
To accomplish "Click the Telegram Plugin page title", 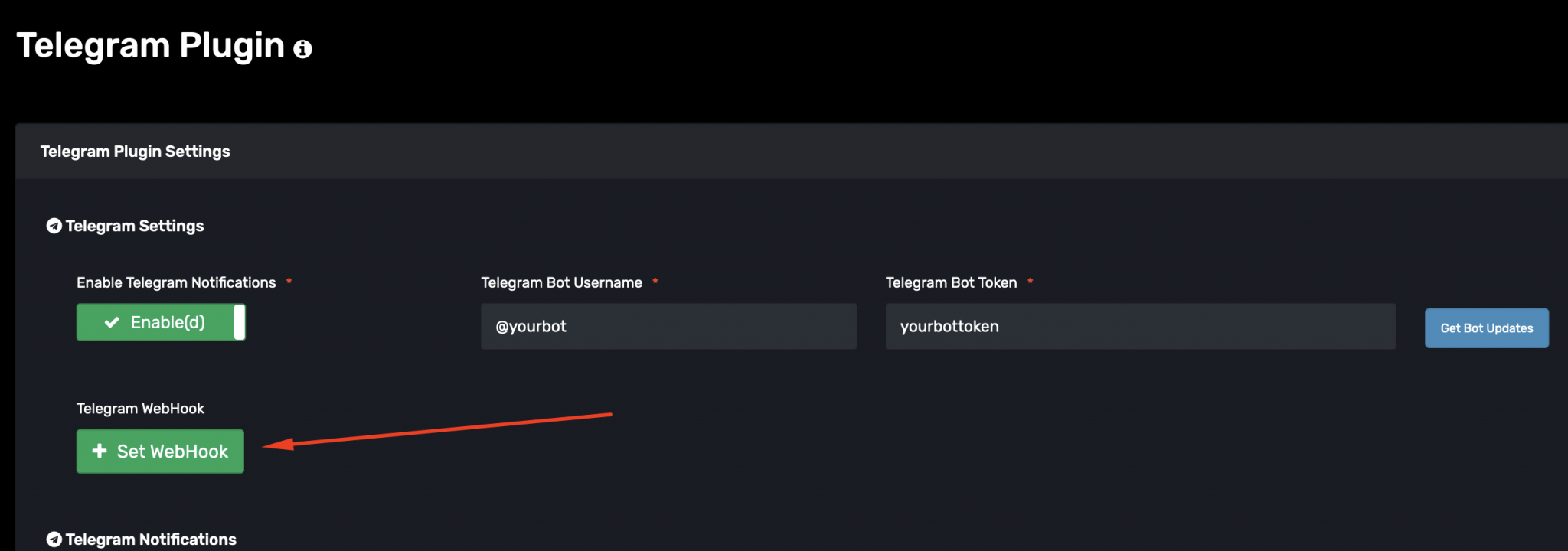I will (x=150, y=46).
